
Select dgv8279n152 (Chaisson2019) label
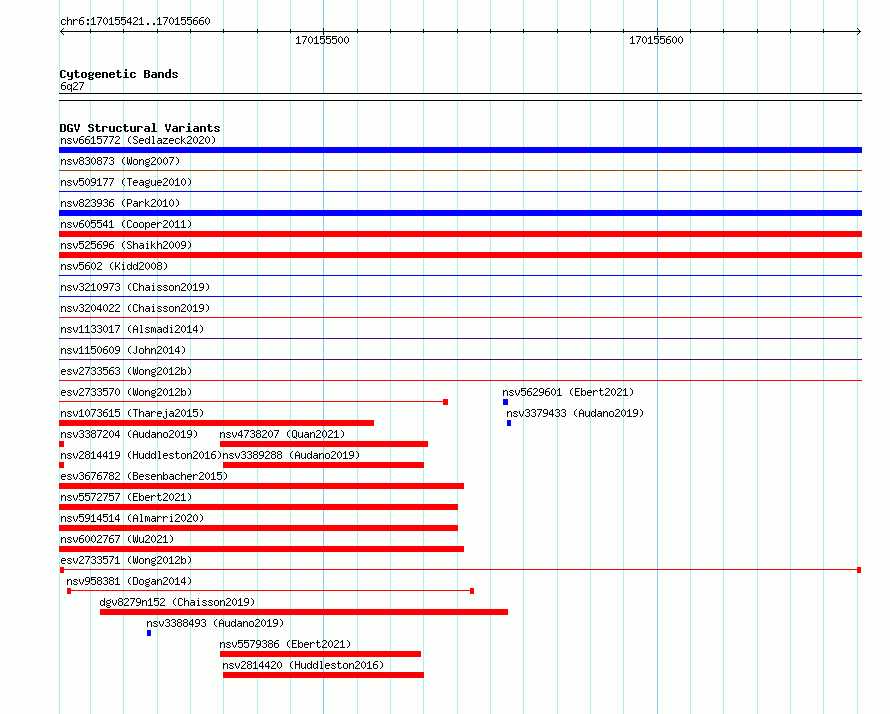pos(177,602)
